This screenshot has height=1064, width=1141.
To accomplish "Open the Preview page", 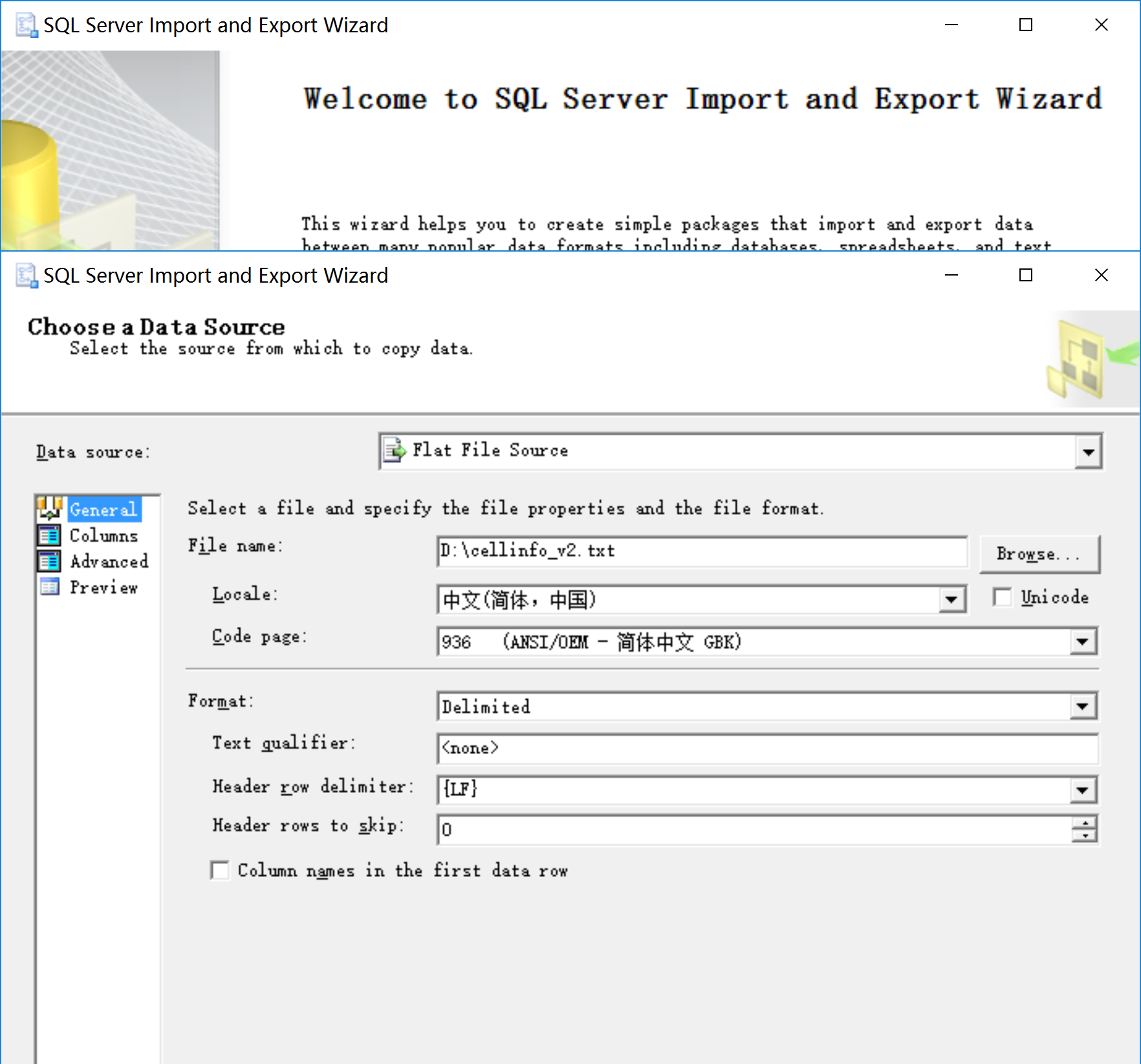I will pyautogui.click(x=103, y=587).
